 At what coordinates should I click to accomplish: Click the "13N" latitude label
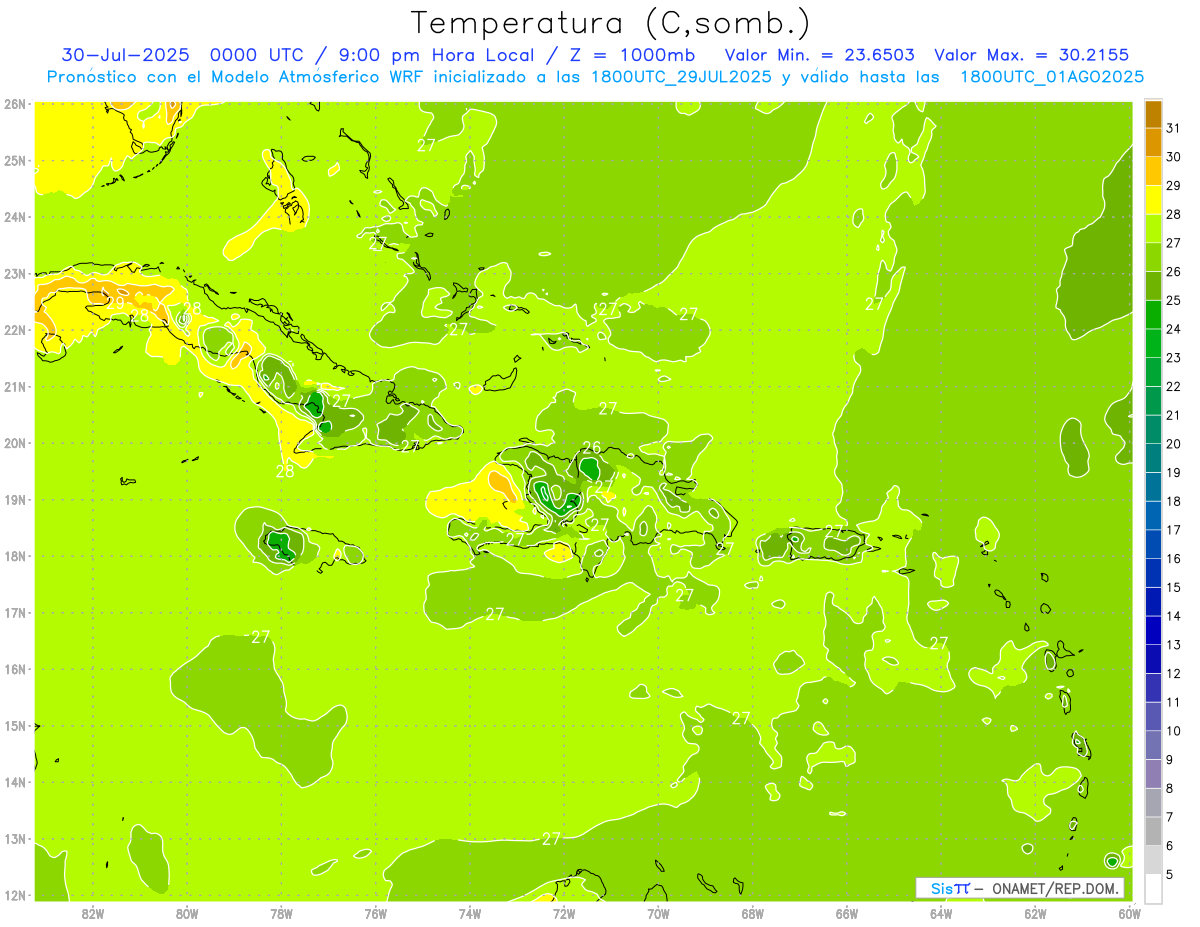[x=14, y=839]
